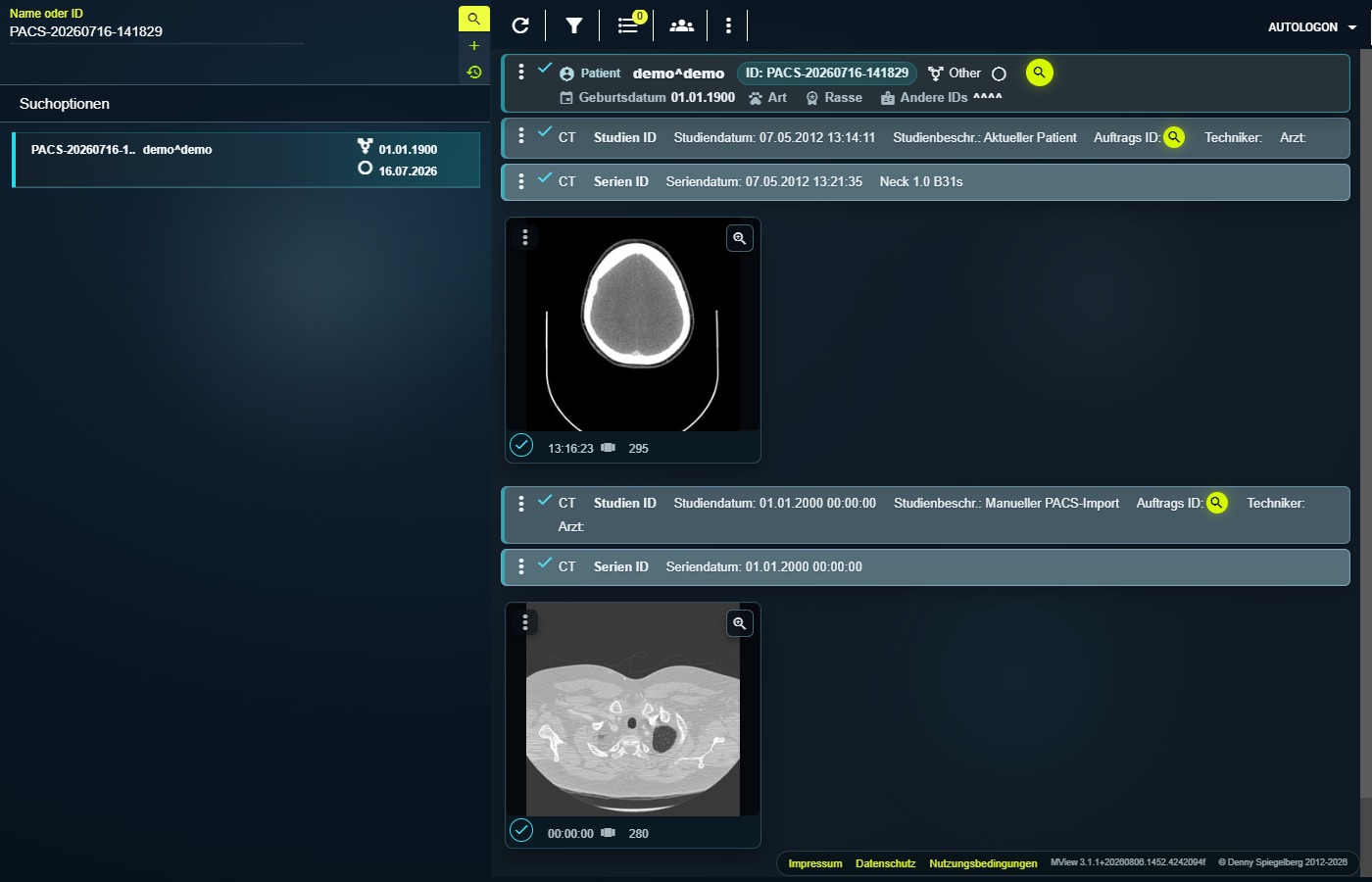Screen dimensions: 1372x882
Task: Click the plus icon below the search button
Action: tap(473, 45)
